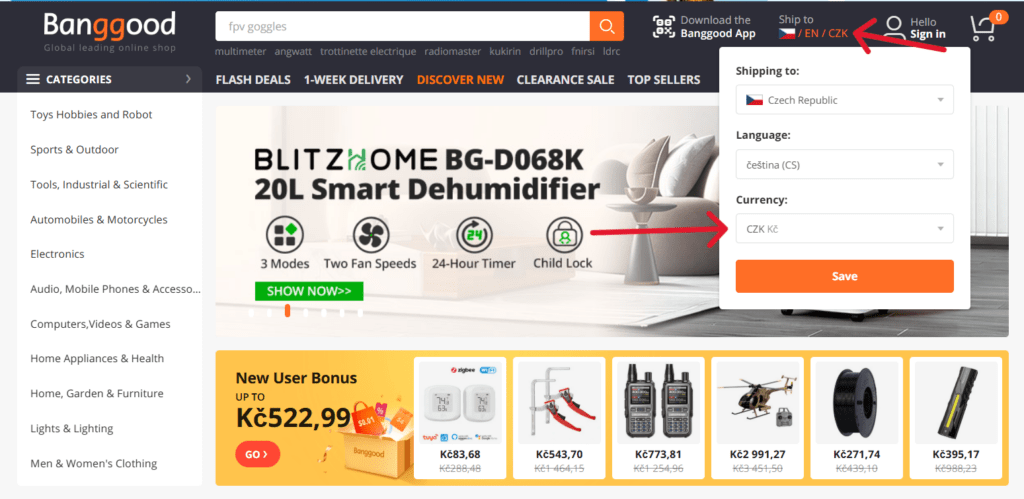Click the helicopter product thumbnail
The height and width of the screenshot is (499, 1024).
pyautogui.click(x=758, y=402)
